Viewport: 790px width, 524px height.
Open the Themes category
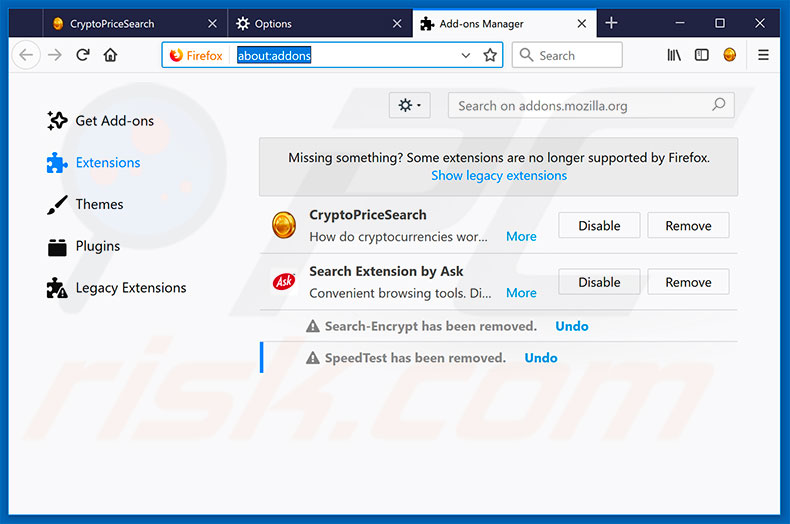tap(85, 205)
